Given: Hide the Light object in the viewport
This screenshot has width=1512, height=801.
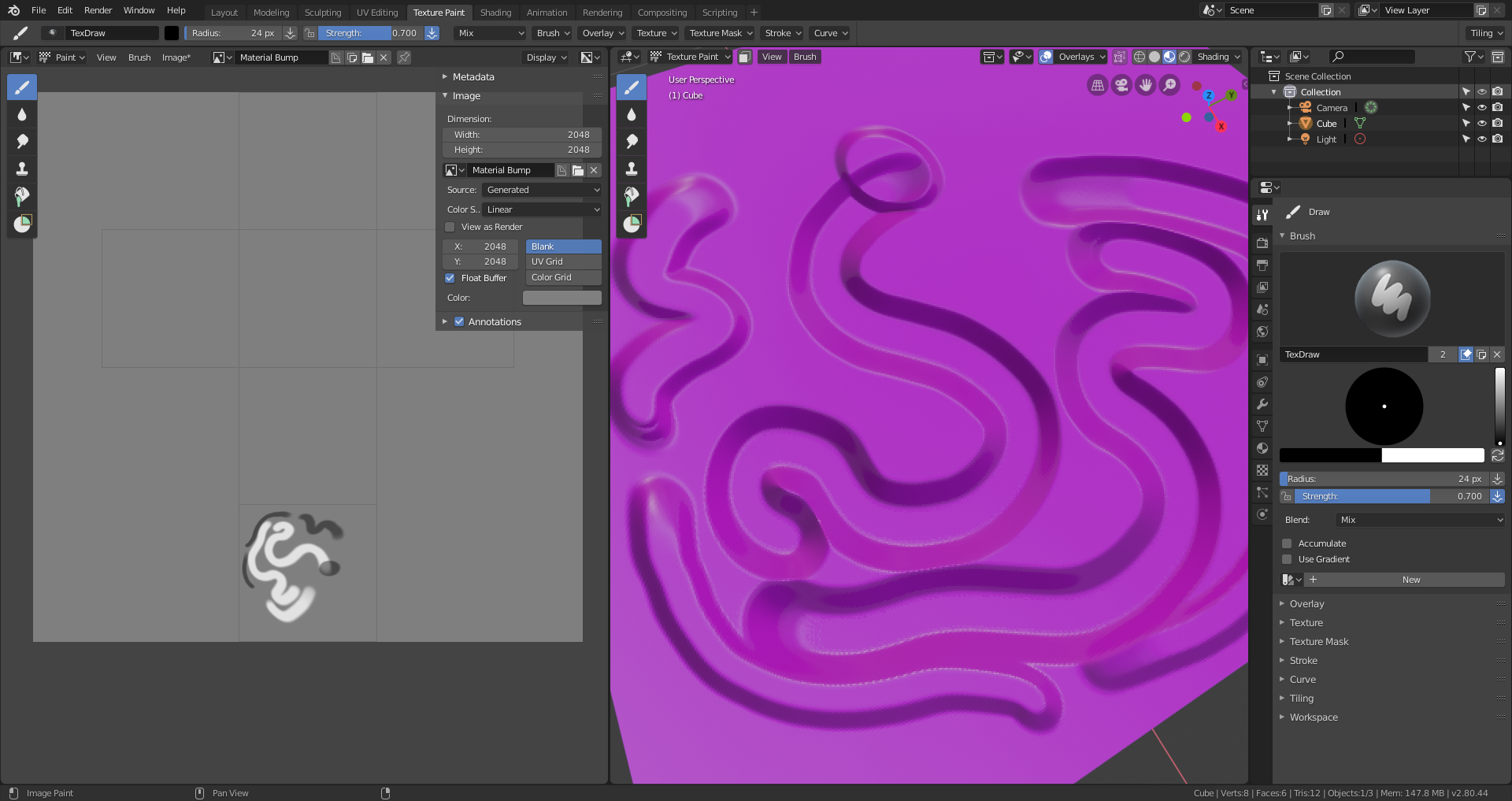Looking at the screenshot, I should pos(1481,139).
